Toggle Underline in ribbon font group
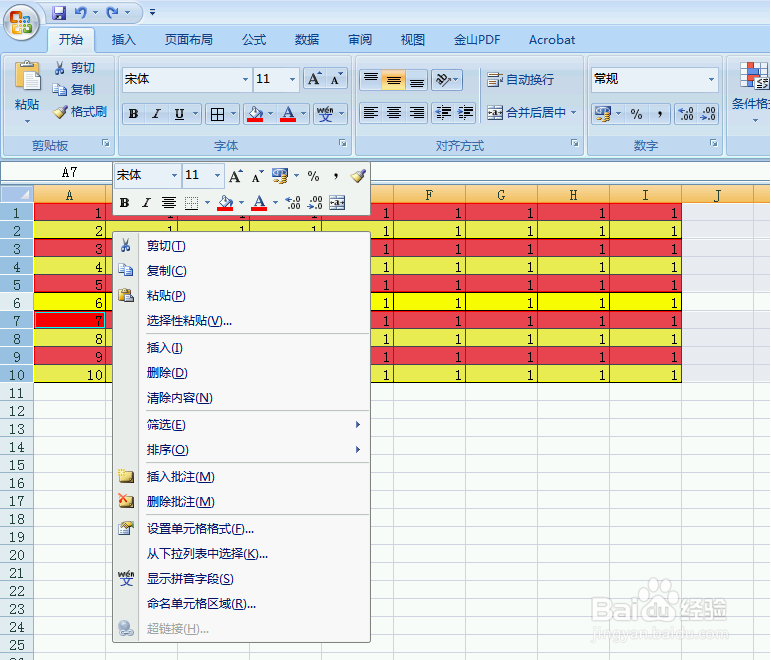Viewport: 771px width, 660px height. coord(179,114)
